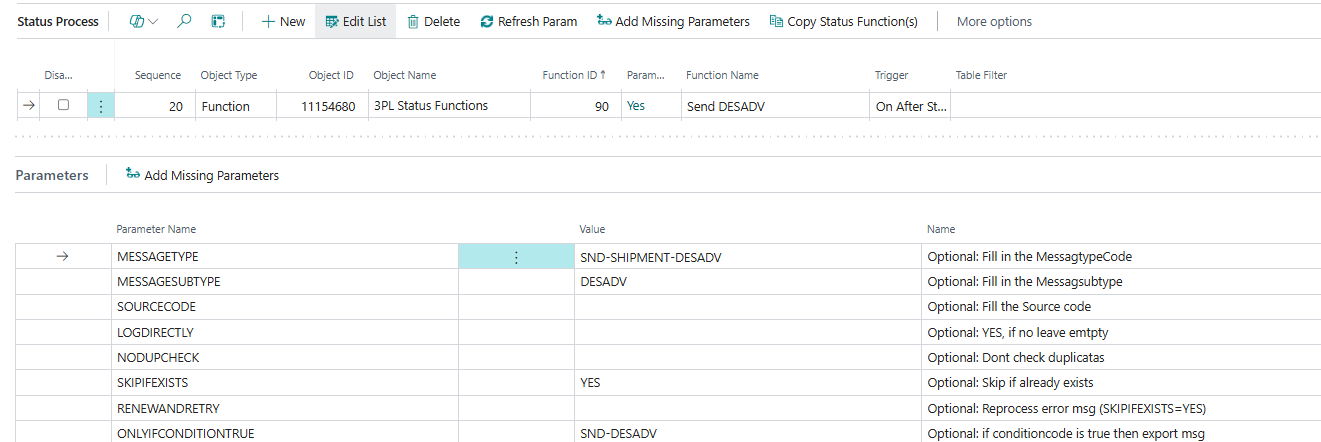Click SND-SHIPMENT-DESADV value cell
The width and height of the screenshot is (1321, 442).
747,257
